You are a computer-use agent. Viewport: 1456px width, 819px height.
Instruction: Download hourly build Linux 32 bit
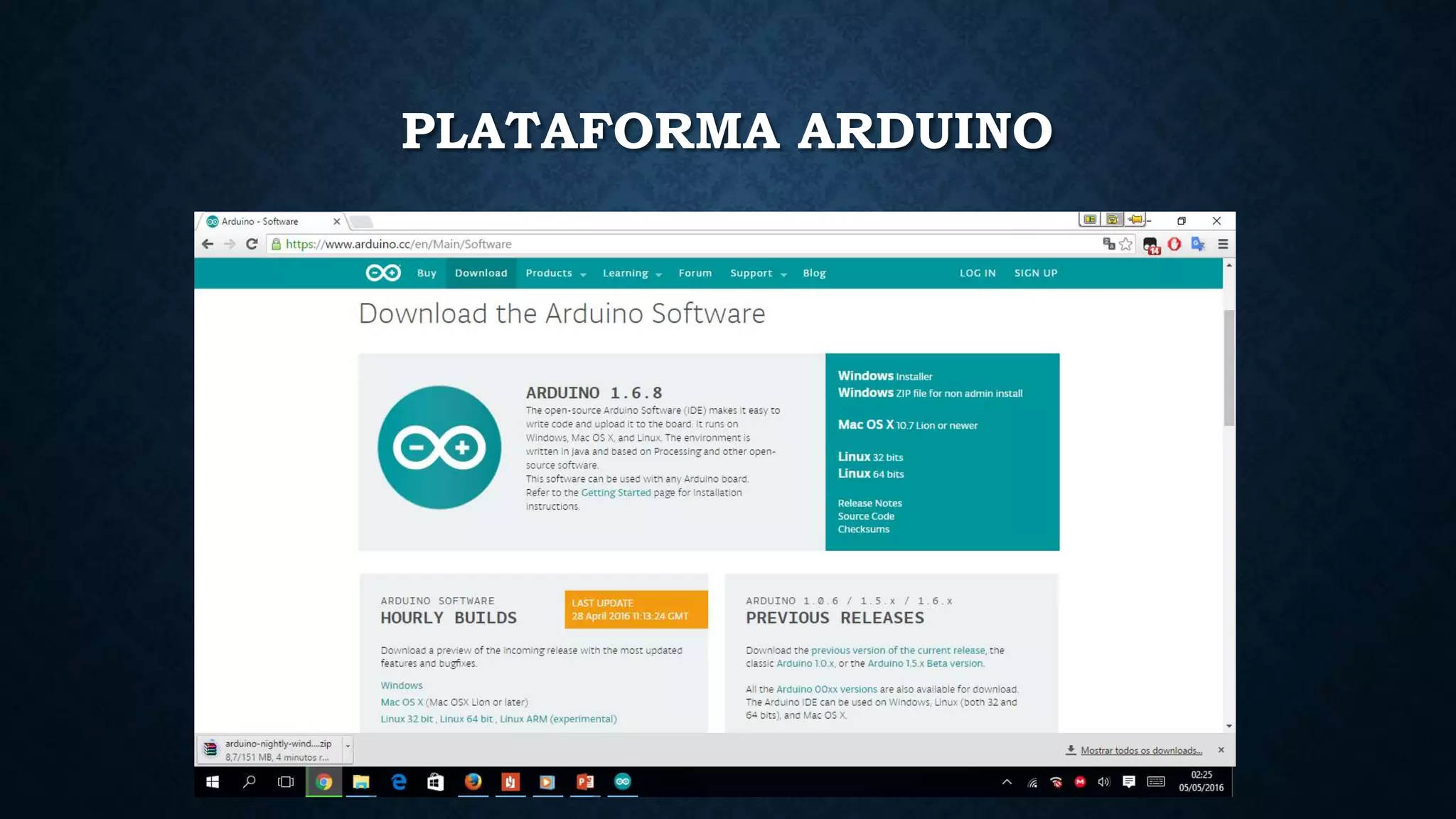[407, 719]
